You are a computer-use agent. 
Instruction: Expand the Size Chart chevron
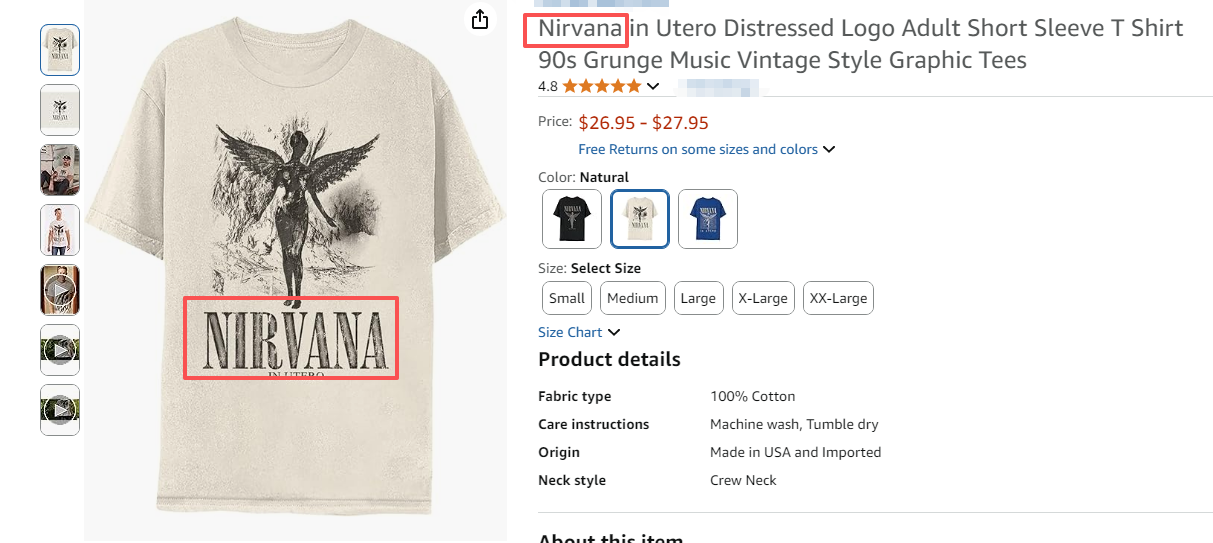pyautogui.click(x=614, y=332)
